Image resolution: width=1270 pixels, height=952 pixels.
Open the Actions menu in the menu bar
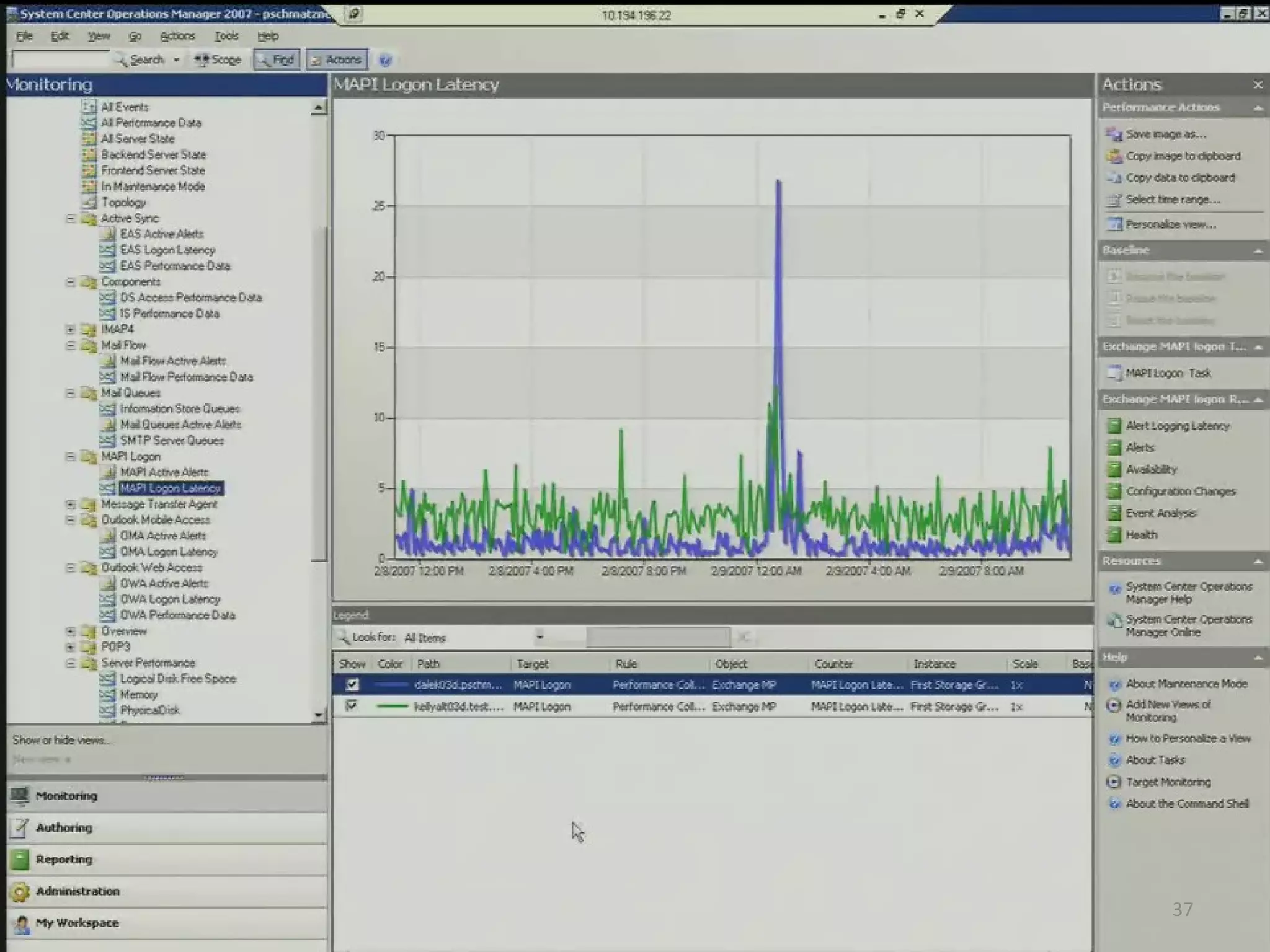177,36
